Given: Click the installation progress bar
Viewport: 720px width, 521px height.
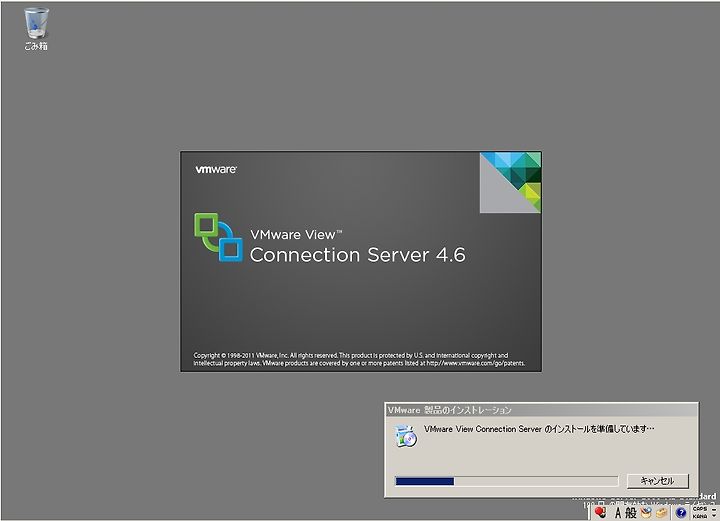Looking at the screenshot, I should click(x=506, y=481).
